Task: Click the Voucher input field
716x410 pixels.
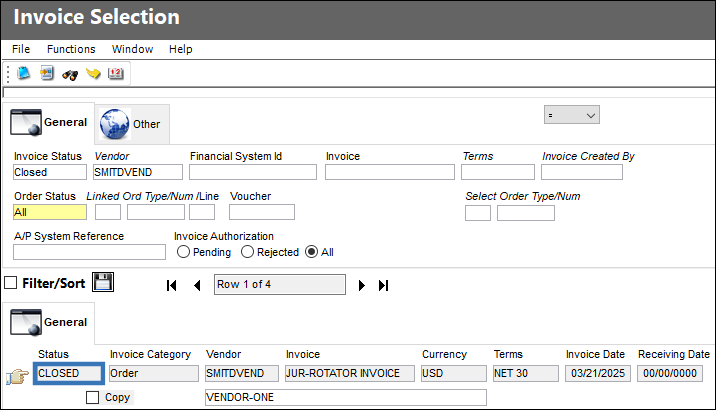Action: (x=262, y=212)
